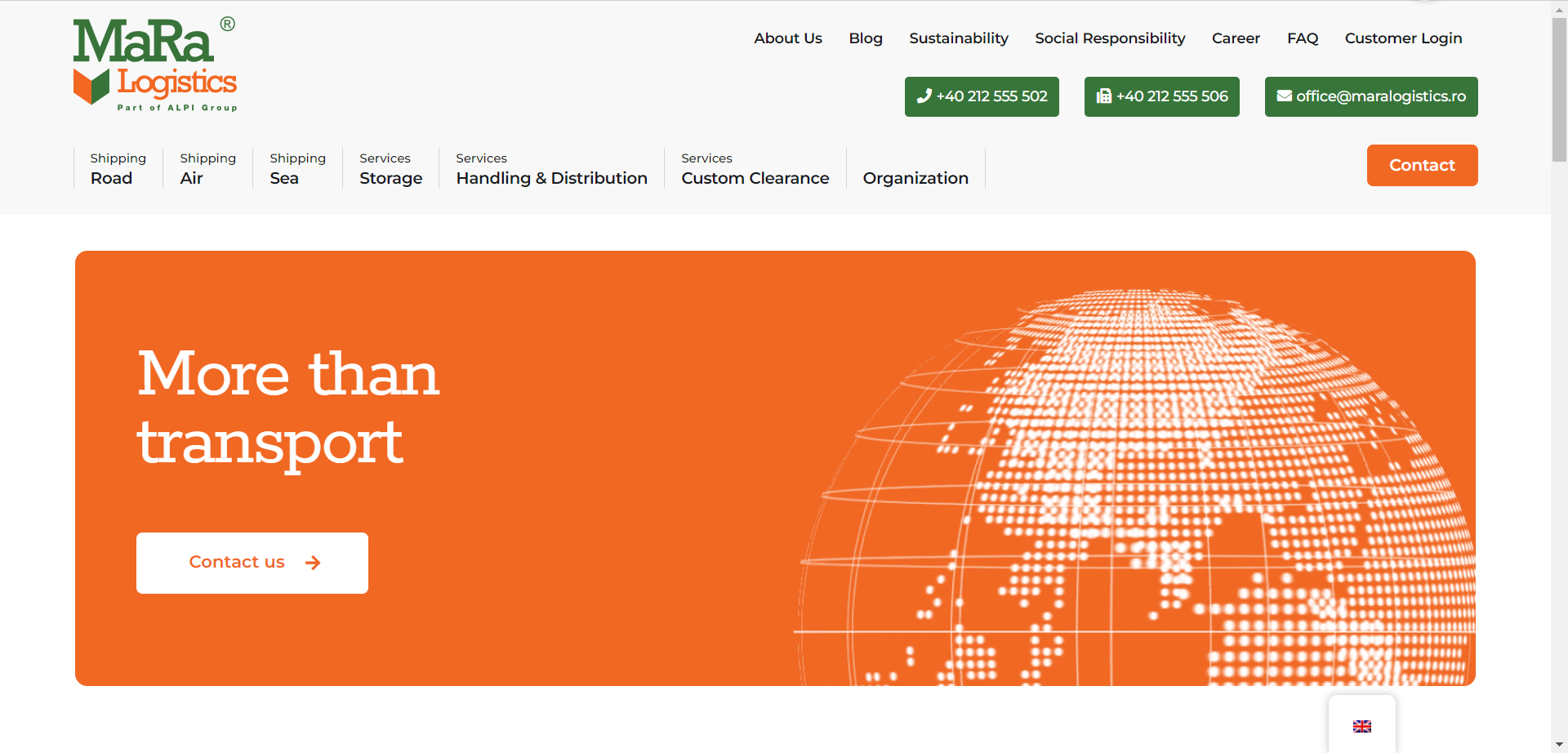Select Handling & Distribution services
The width and height of the screenshot is (1568, 753).
point(551,168)
